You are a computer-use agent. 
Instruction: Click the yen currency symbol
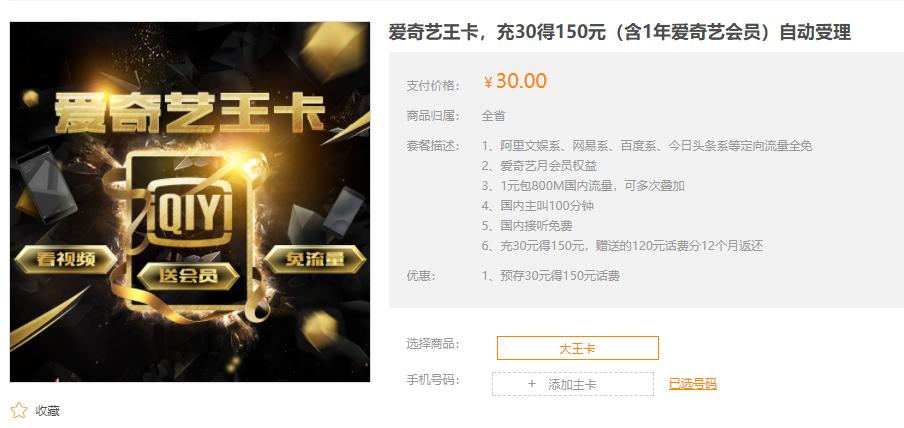(x=488, y=83)
